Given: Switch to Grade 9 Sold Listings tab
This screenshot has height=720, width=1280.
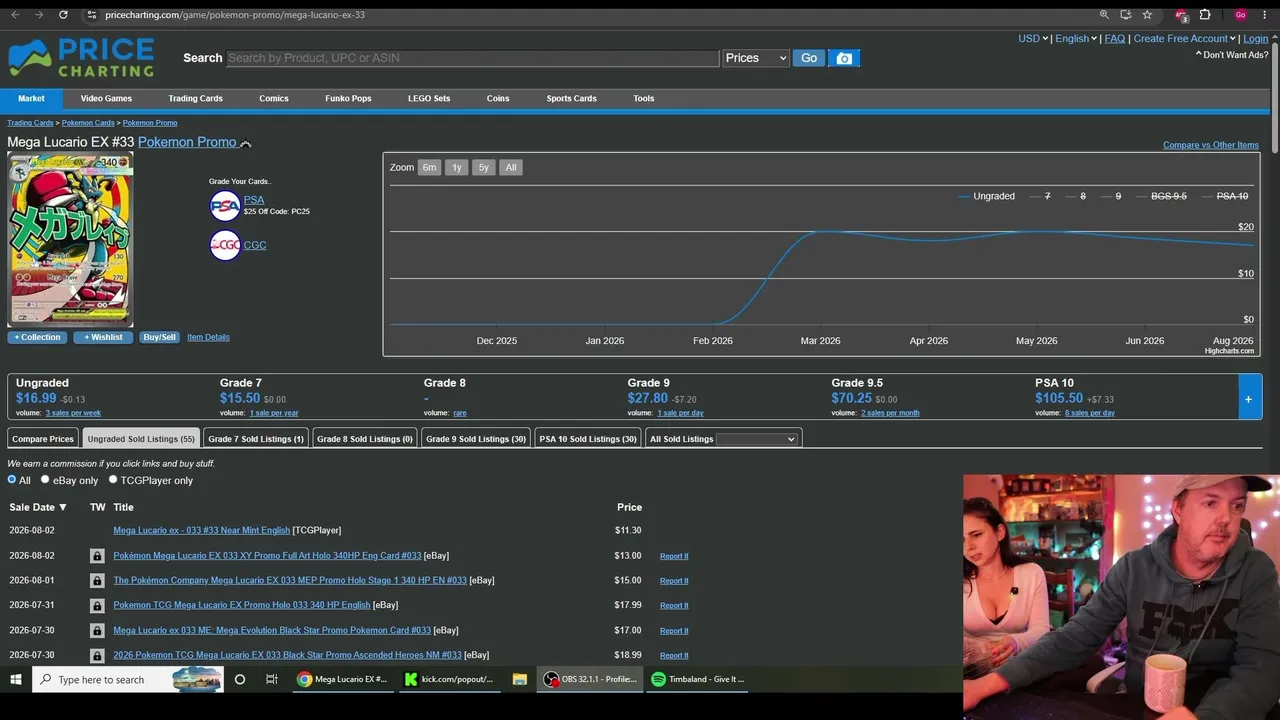Looking at the screenshot, I should point(476,439).
